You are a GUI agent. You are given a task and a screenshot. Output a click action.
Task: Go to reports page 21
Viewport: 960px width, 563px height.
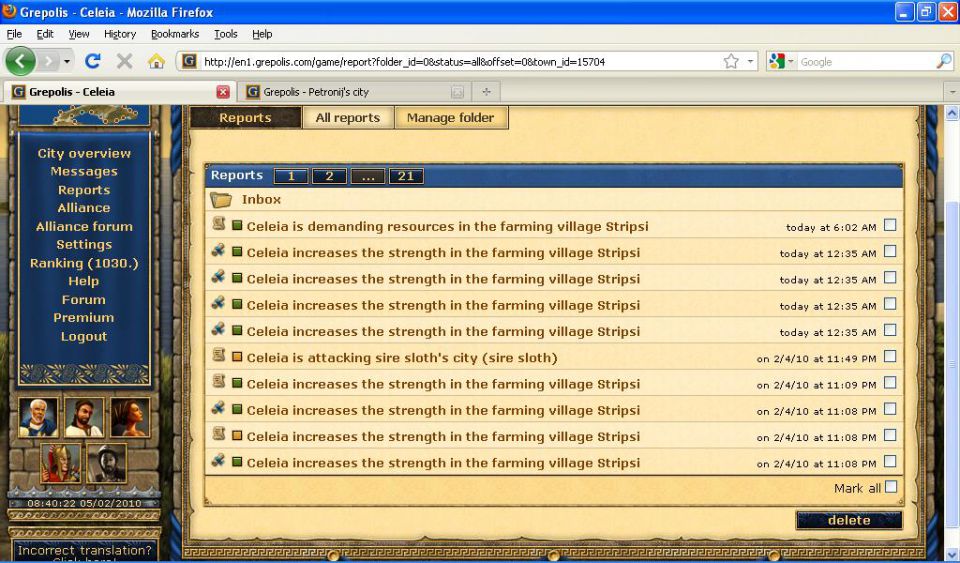(406, 176)
